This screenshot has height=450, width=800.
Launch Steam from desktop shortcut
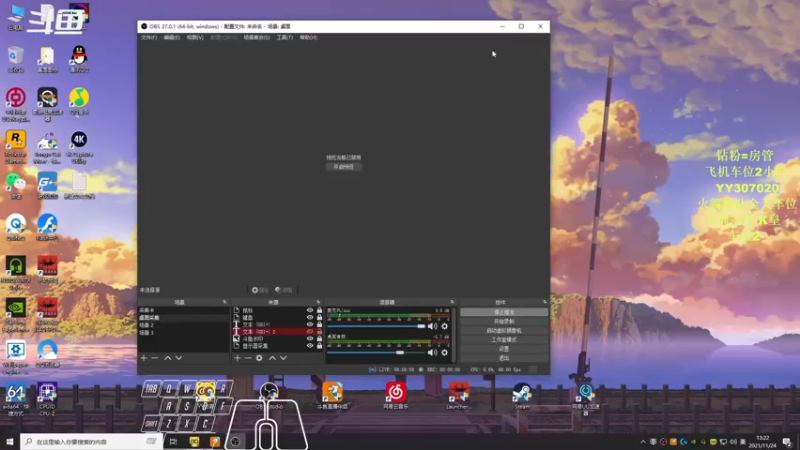(522, 396)
